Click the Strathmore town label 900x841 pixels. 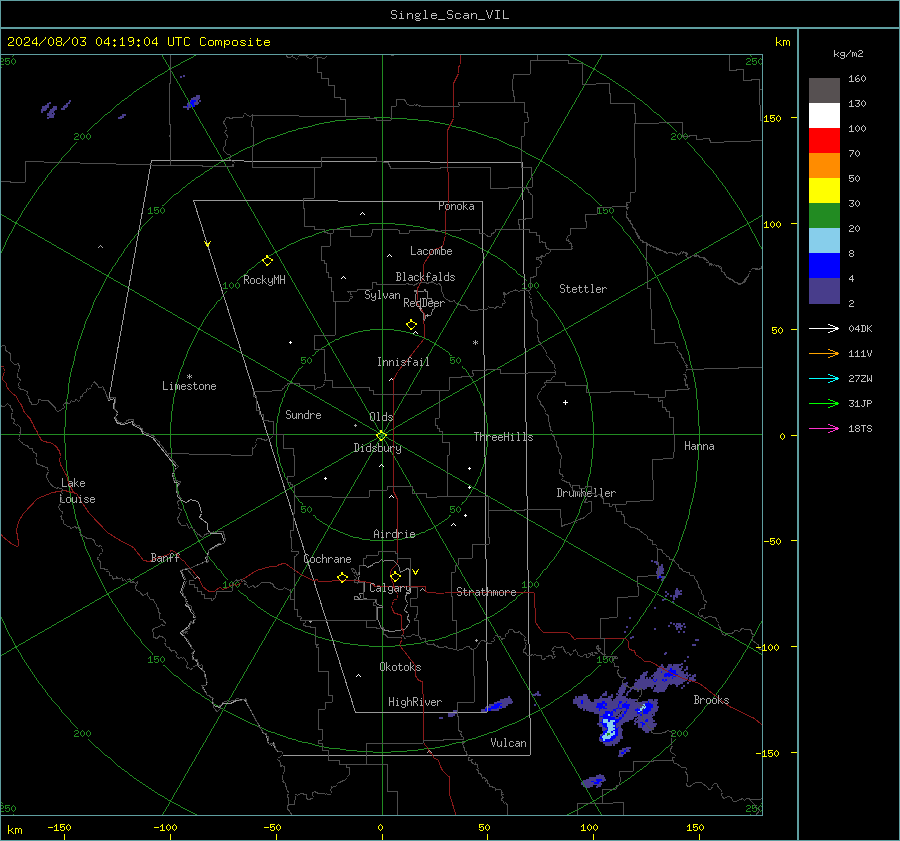click(486, 592)
